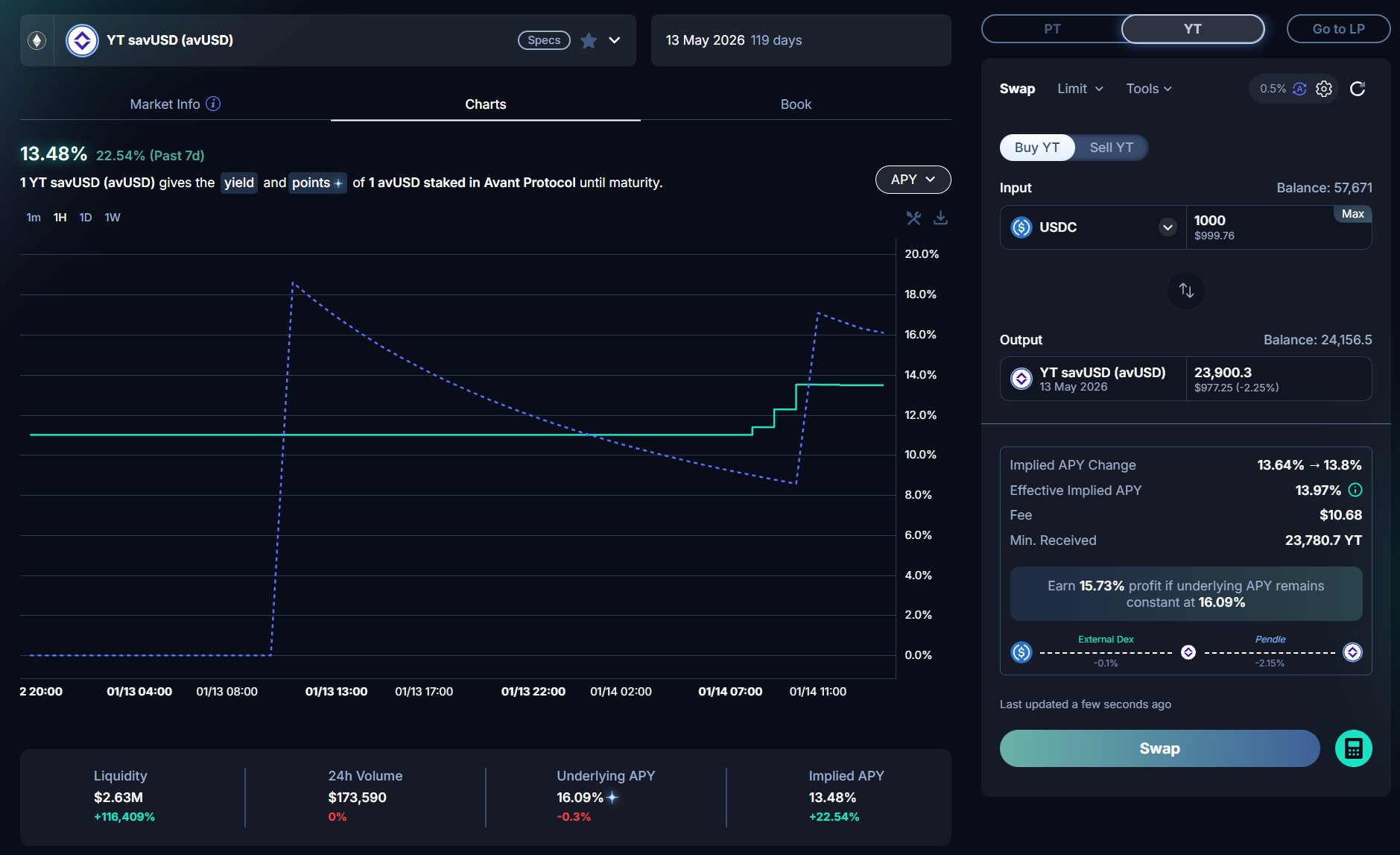Open the Market Info tab

click(165, 104)
